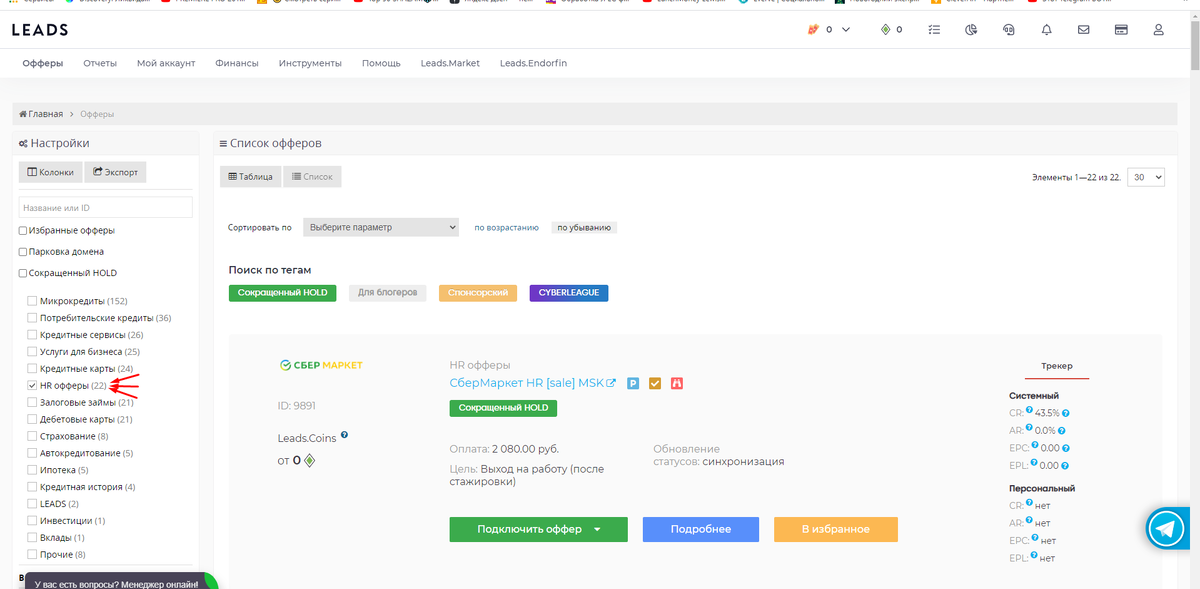Open external link icon after СберМаркет HR title
Screen dimensions: 1200x589
(611, 383)
